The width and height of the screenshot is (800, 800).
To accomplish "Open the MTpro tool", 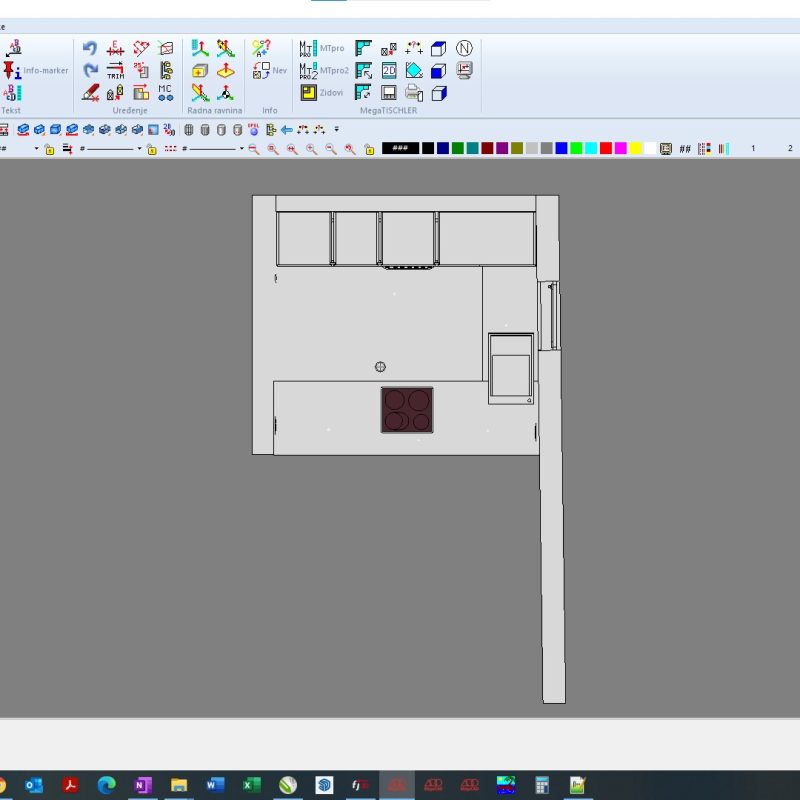I will [324, 48].
